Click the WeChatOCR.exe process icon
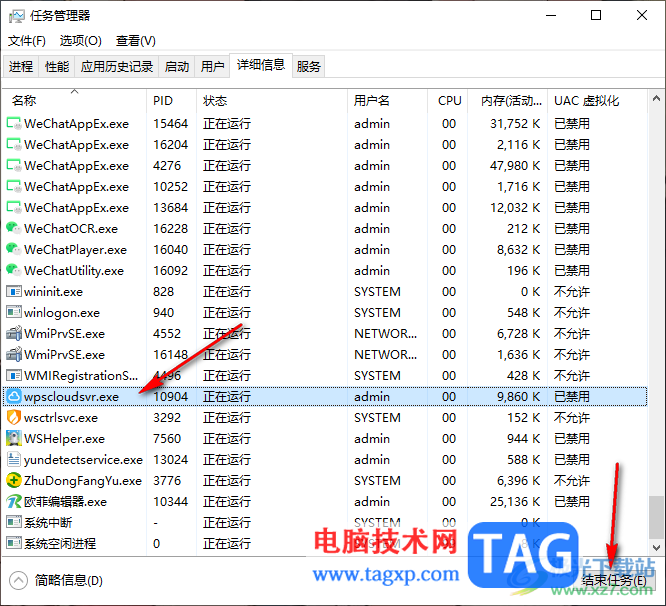The height and width of the screenshot is (606, 666). tap(14, 228)
